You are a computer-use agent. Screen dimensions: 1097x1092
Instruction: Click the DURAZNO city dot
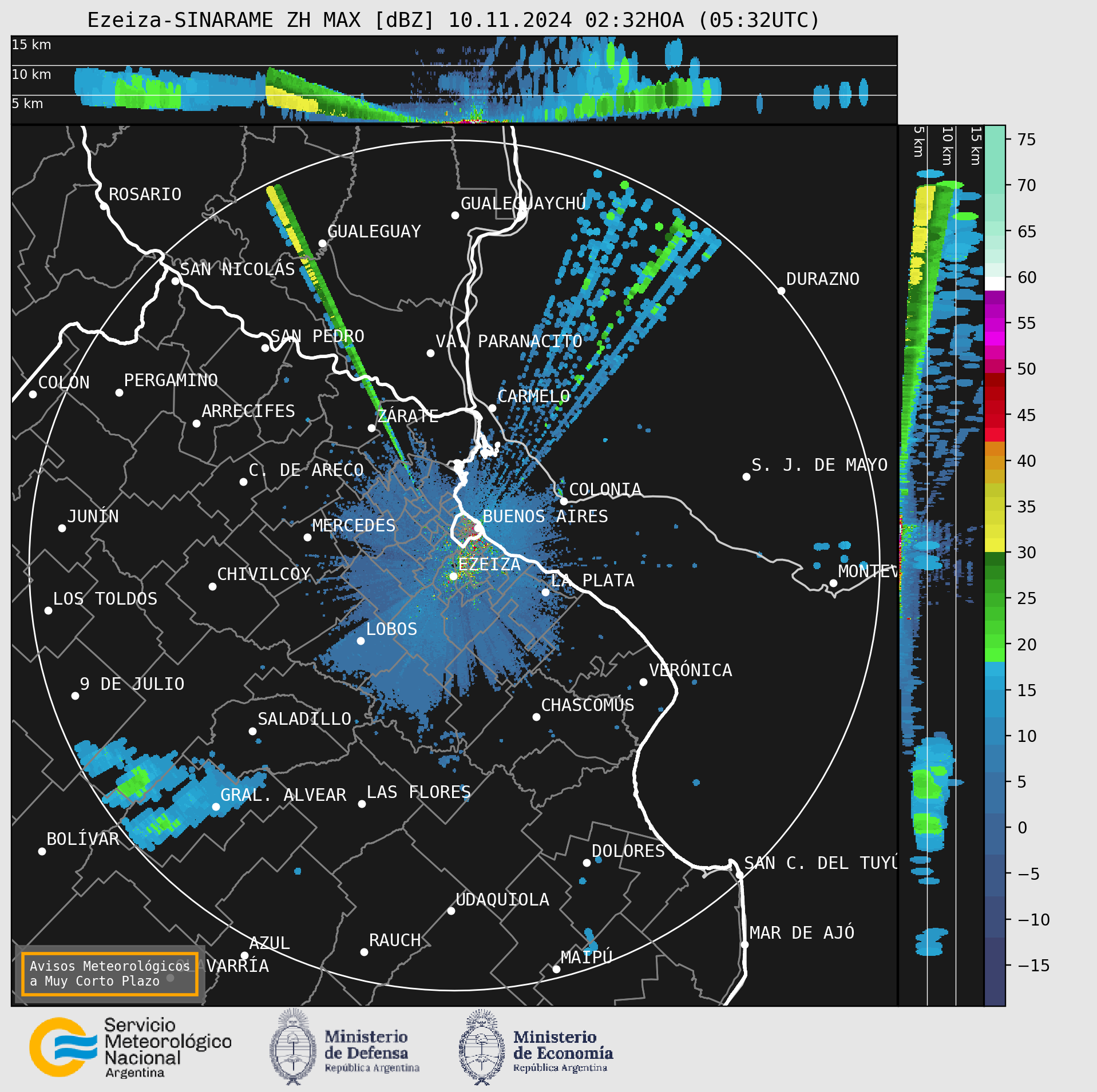[x=781, y=291]
